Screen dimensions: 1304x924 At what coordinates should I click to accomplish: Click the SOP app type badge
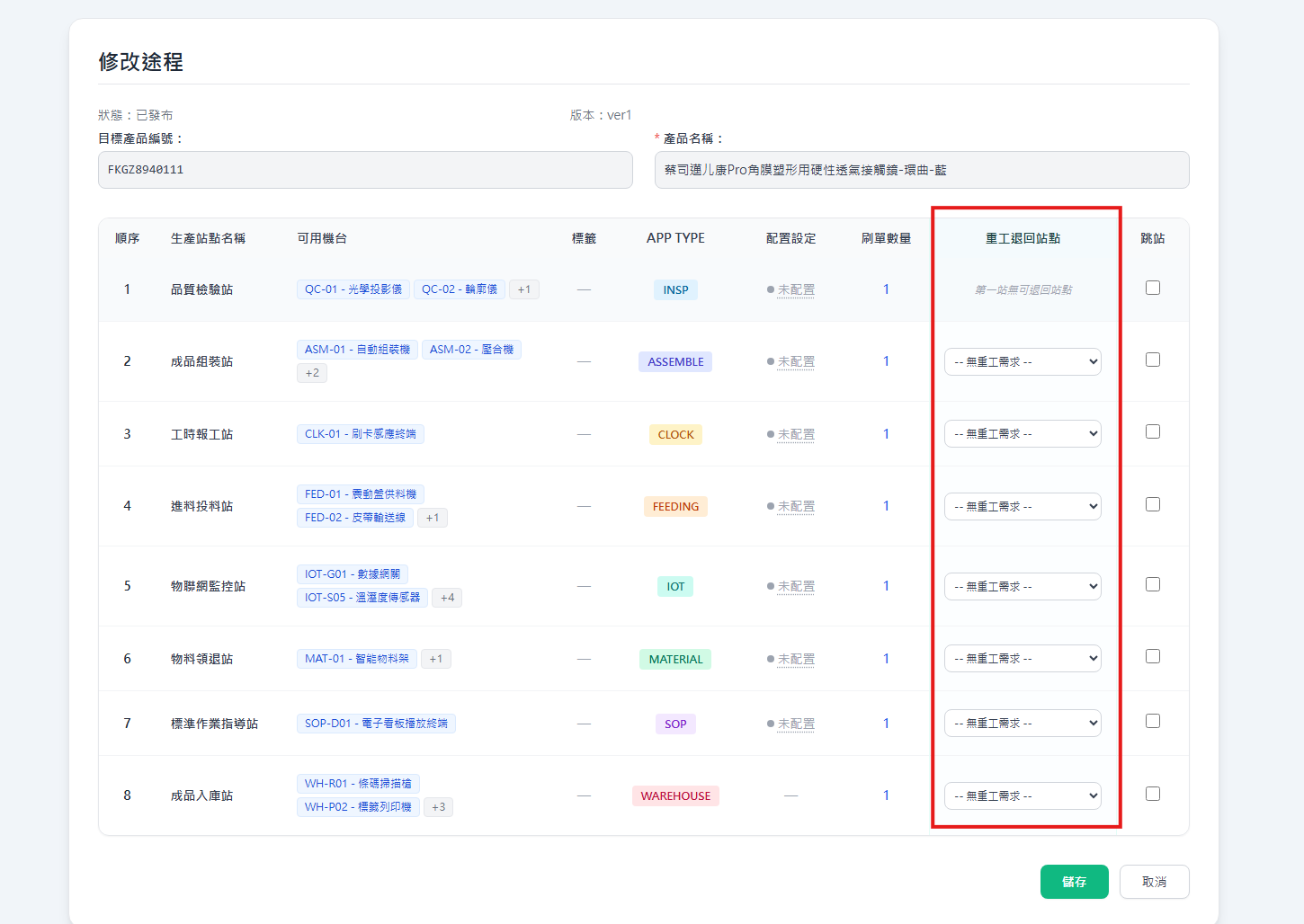[676, 724]
